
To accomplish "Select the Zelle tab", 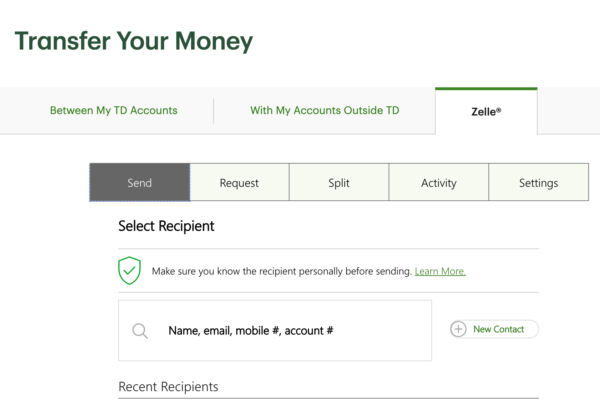I will pos(485,111).
